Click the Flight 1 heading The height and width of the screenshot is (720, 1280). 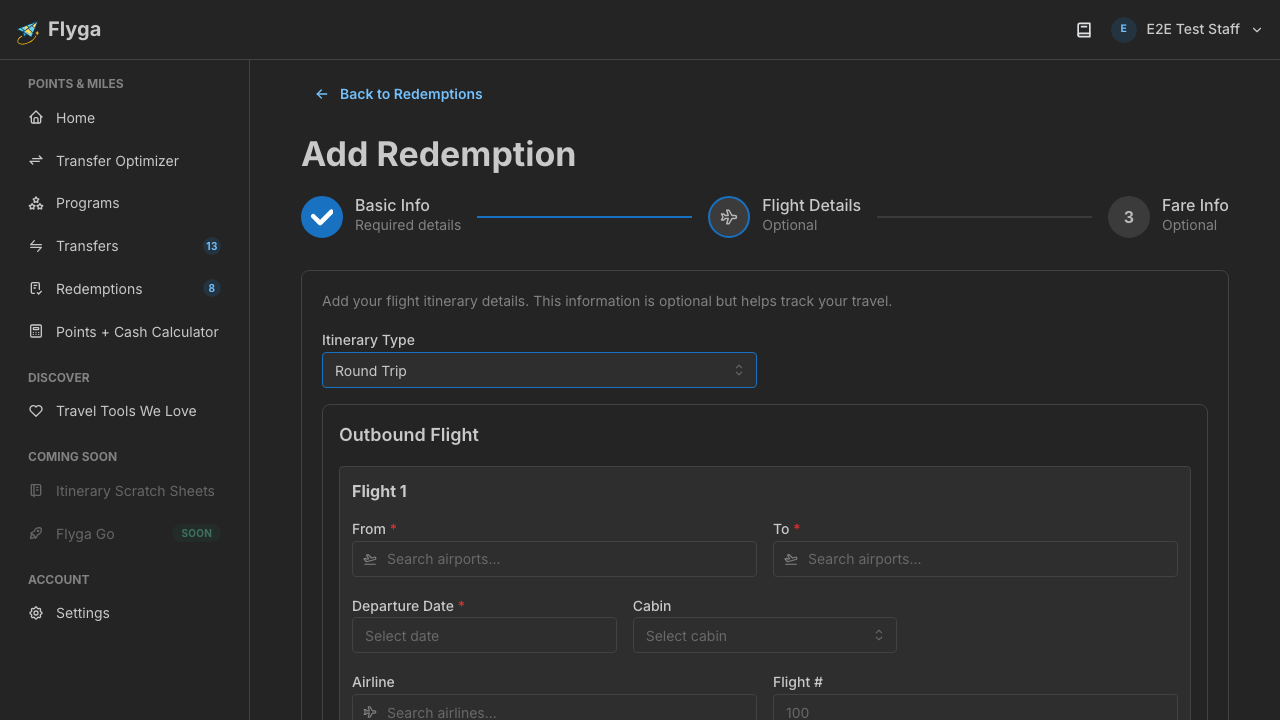click(379, 491)
